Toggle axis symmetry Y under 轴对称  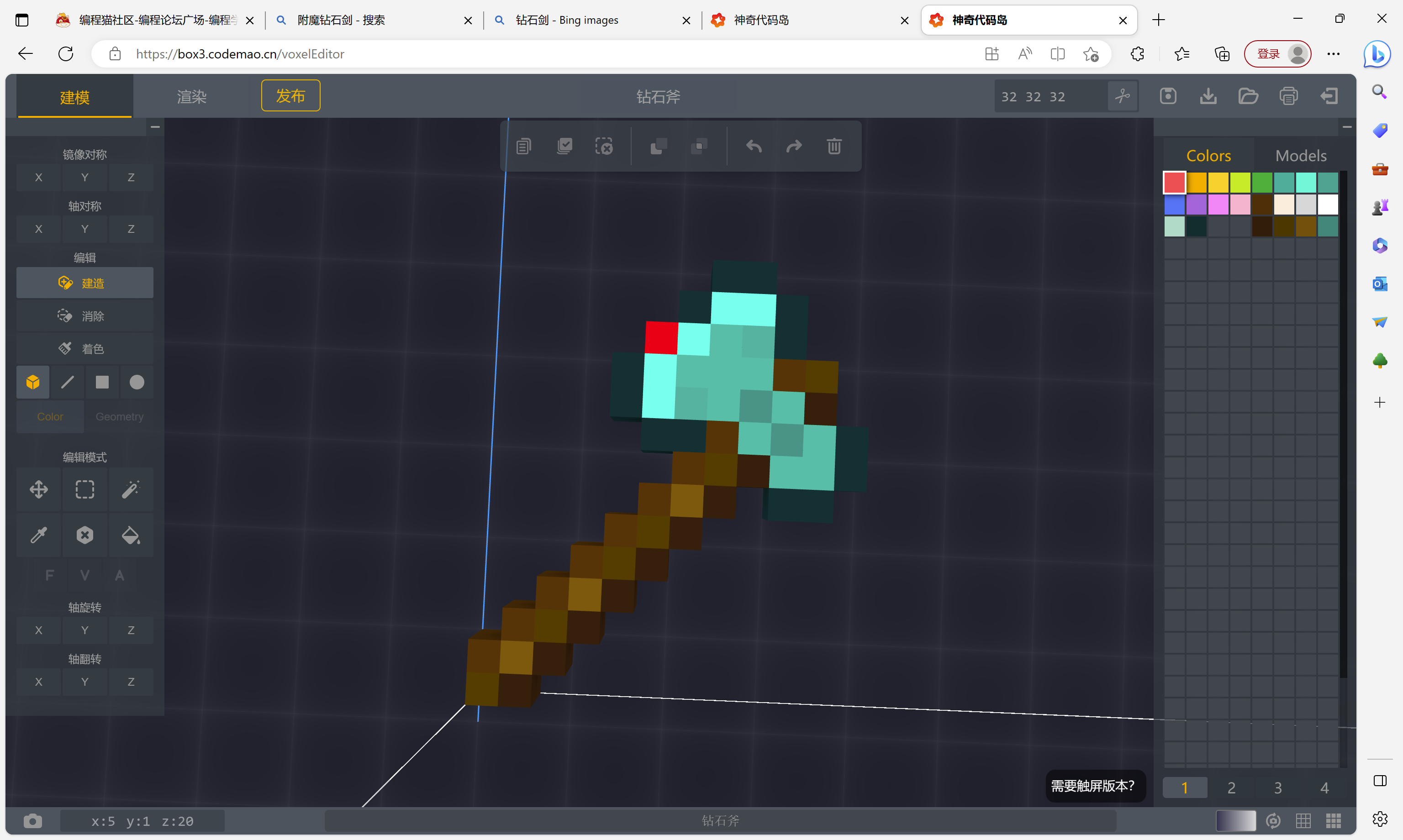tap(85, 229)
